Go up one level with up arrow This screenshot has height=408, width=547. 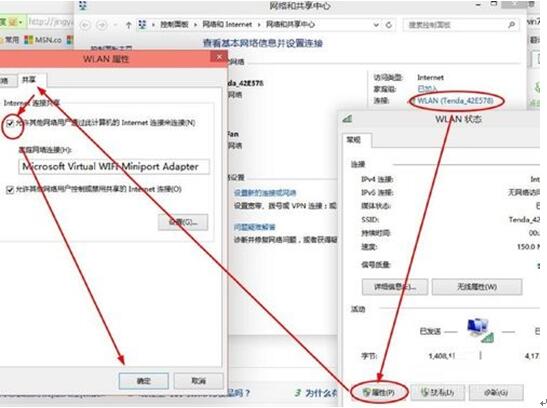pyautogui.click(x=128, y=25)
